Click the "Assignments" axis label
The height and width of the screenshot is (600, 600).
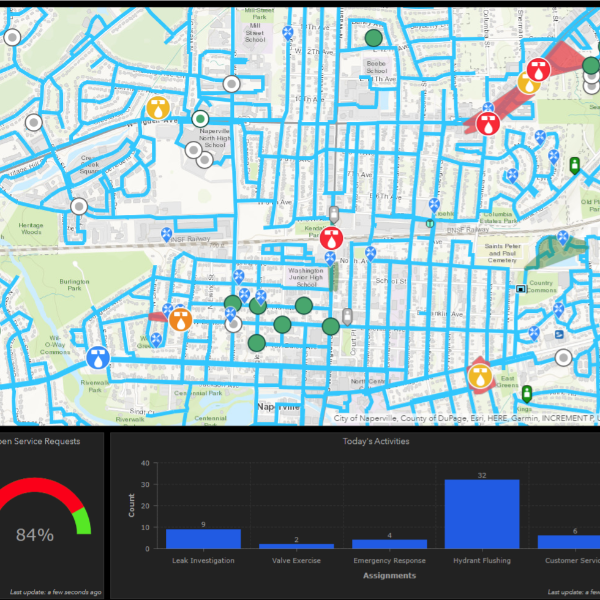(389, 576)
